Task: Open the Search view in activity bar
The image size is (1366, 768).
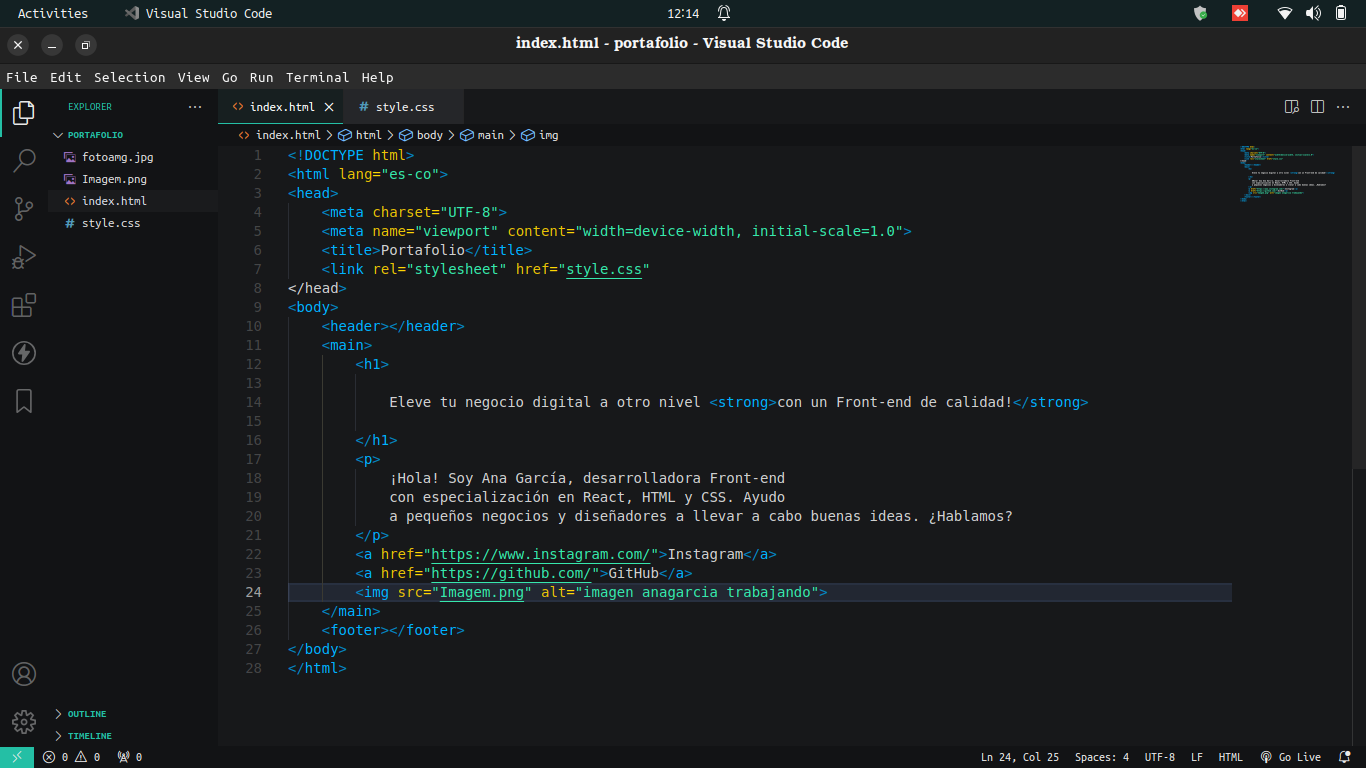Action: pos(24,161)
